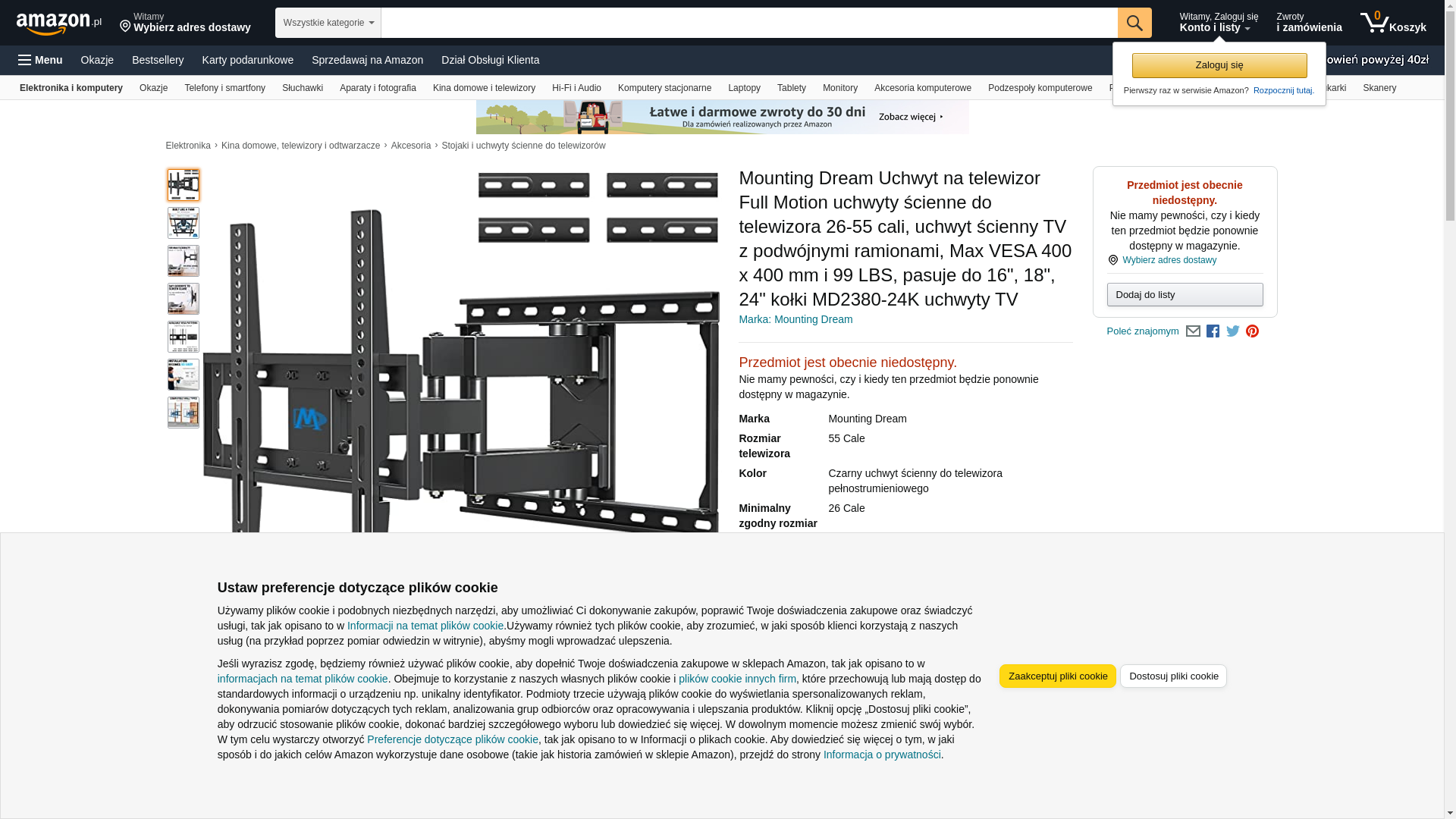This screenshot has width=1456, height=819.
Task: Click the magnifying glass search button
Action: point(1134,23)
